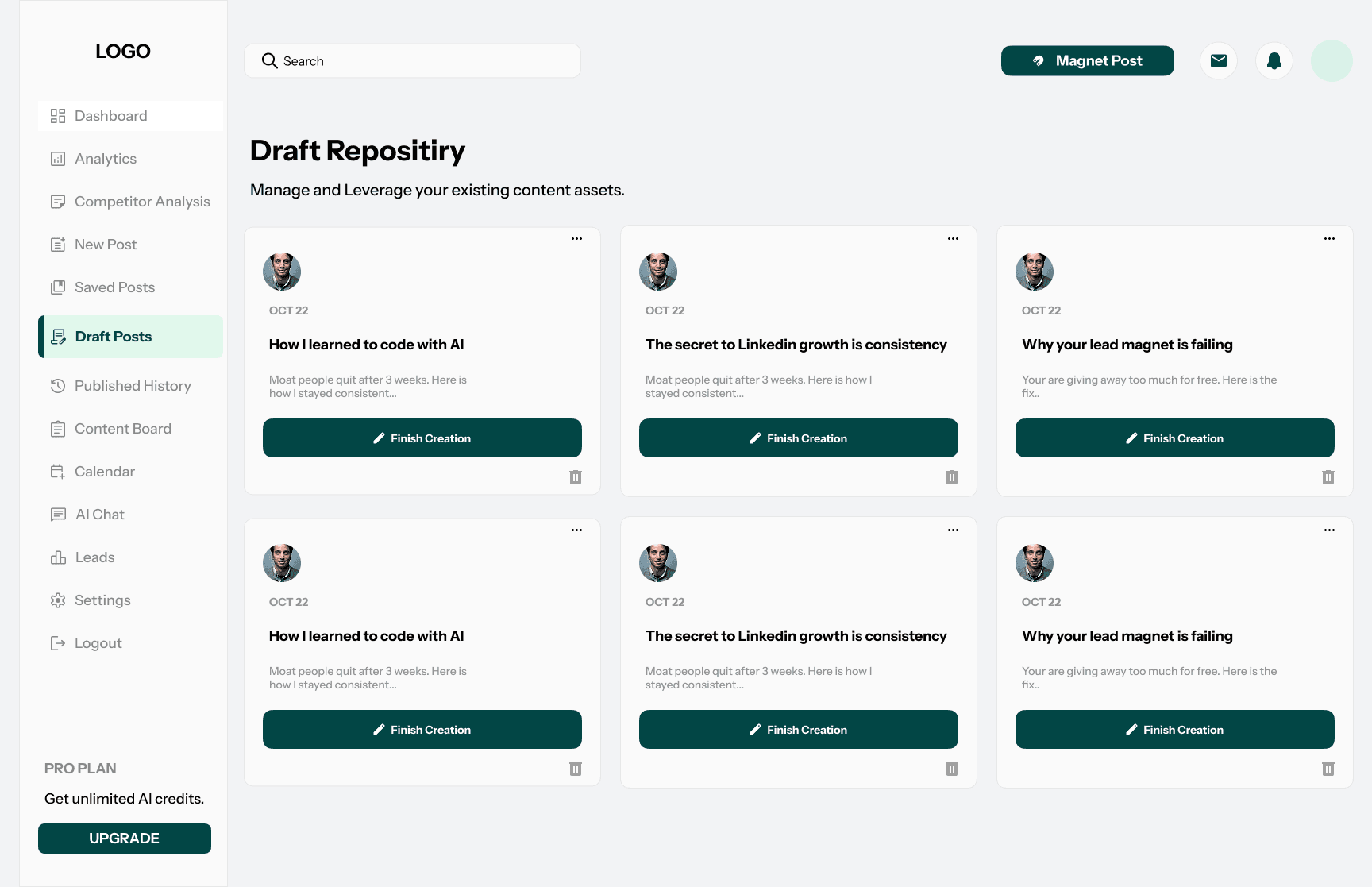Open the notifications bell

(x=1274, y=60)
